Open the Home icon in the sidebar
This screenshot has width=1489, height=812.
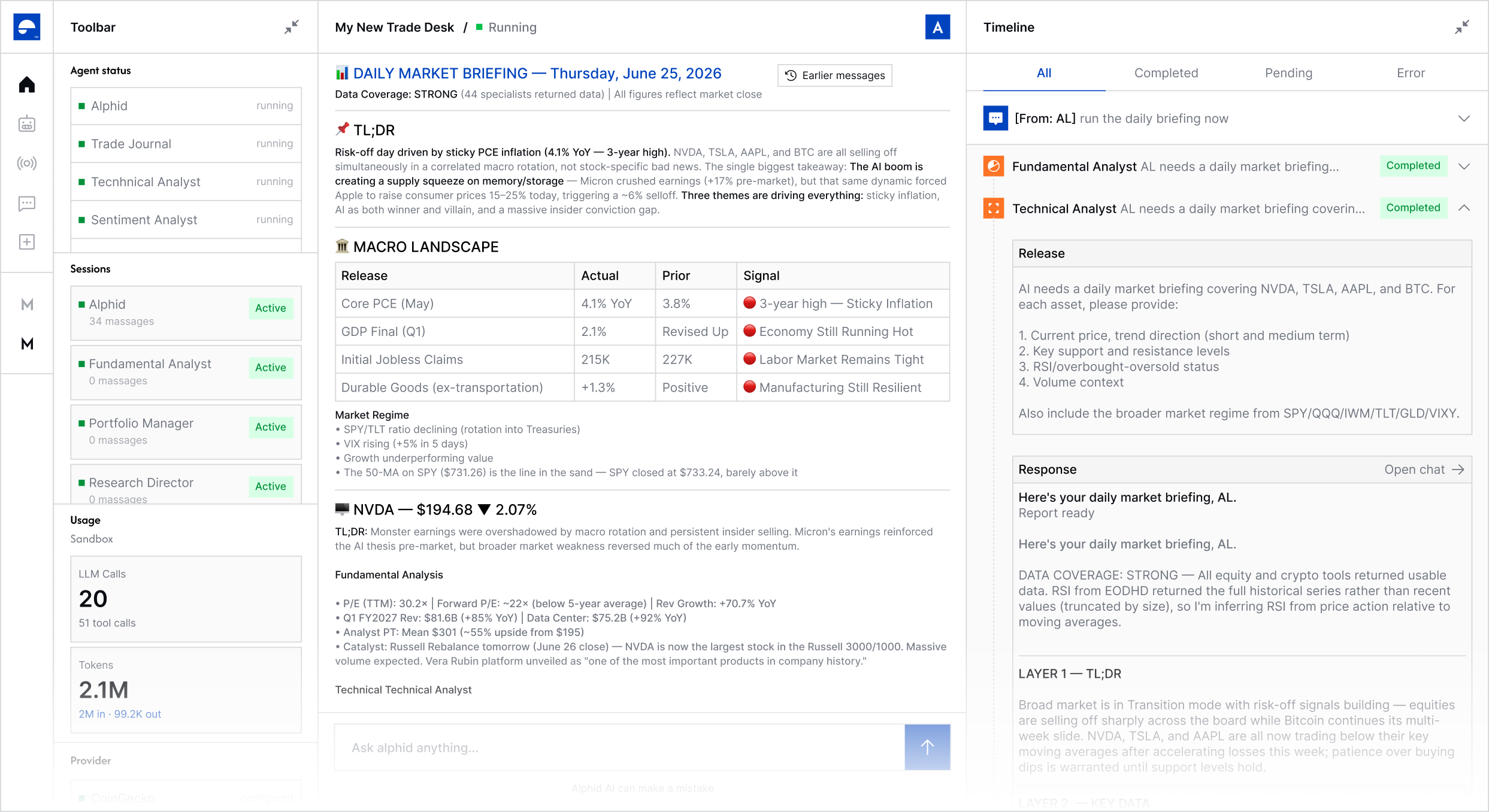27,85
